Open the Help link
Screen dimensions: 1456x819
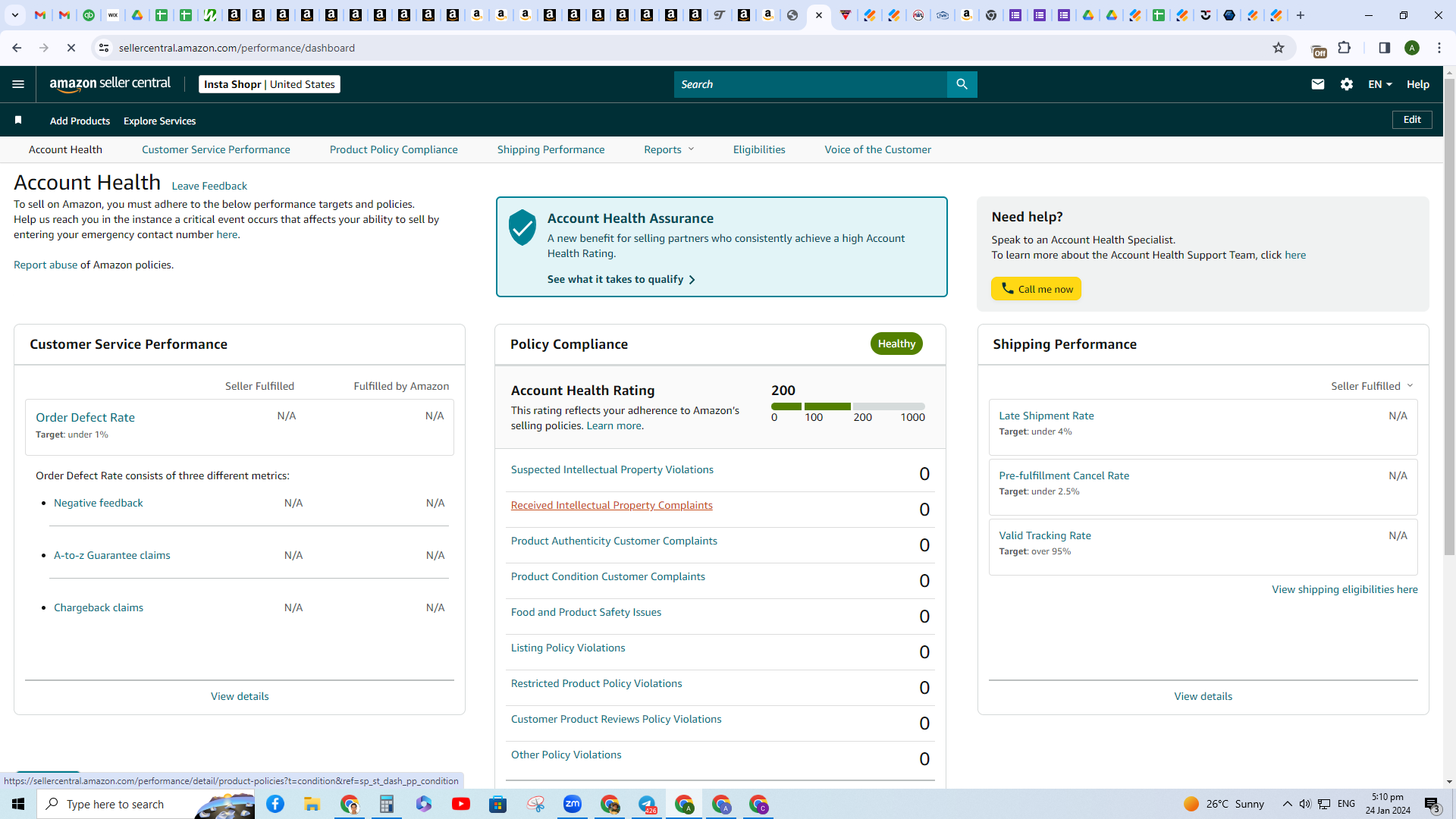pos(1418,84)
